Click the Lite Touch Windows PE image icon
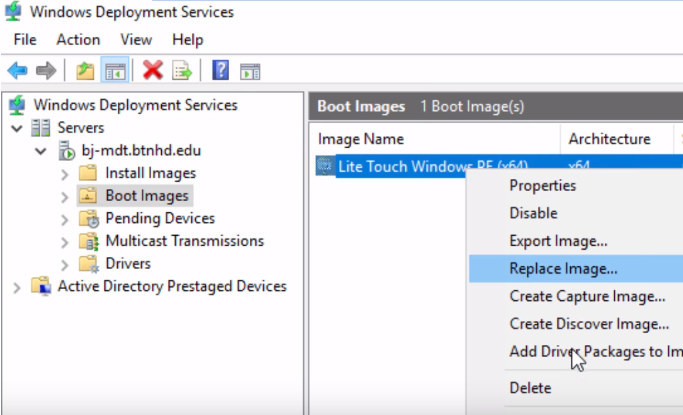683x415 pixels. [x=325, y=165]
